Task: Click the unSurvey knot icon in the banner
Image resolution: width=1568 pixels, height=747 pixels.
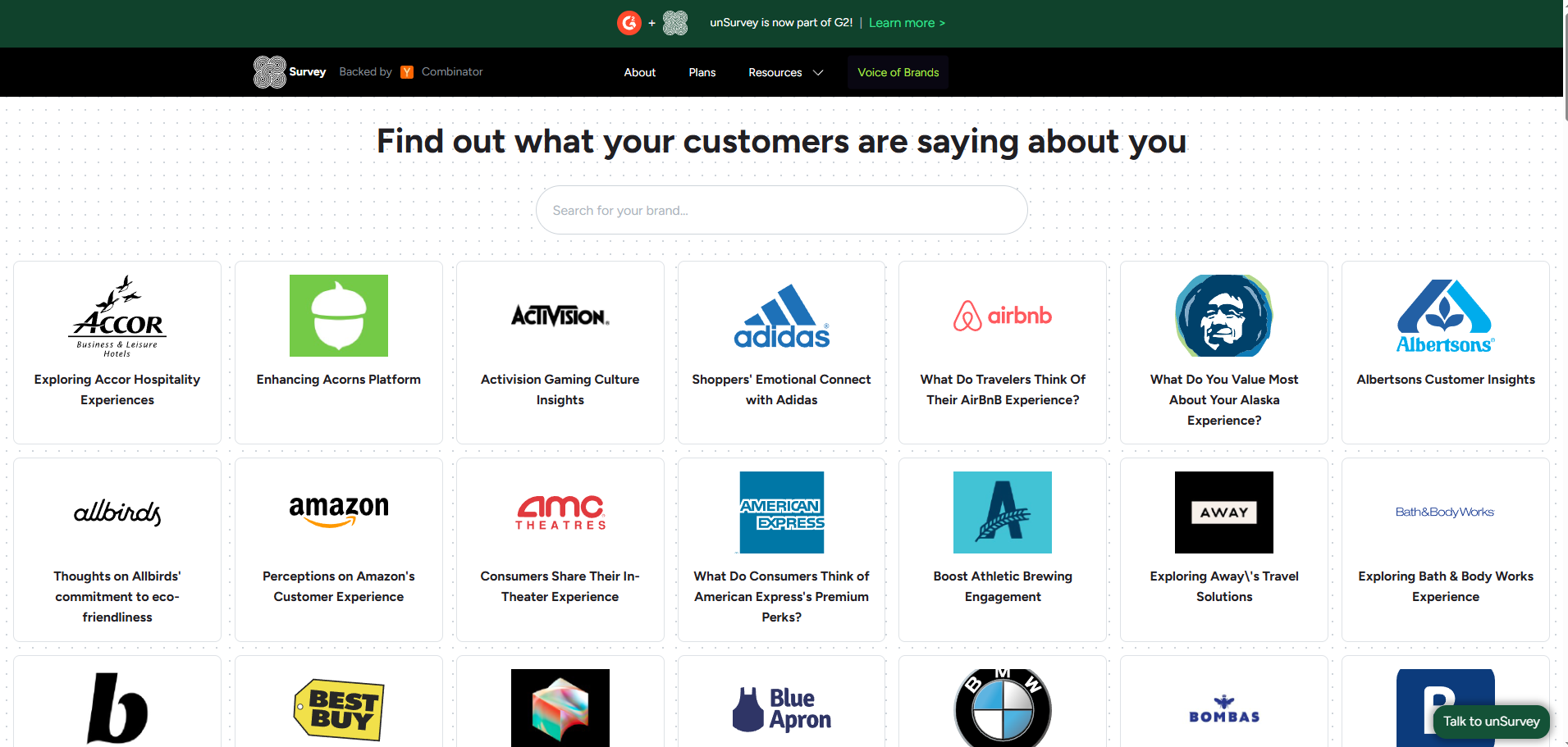Action: 675,23
